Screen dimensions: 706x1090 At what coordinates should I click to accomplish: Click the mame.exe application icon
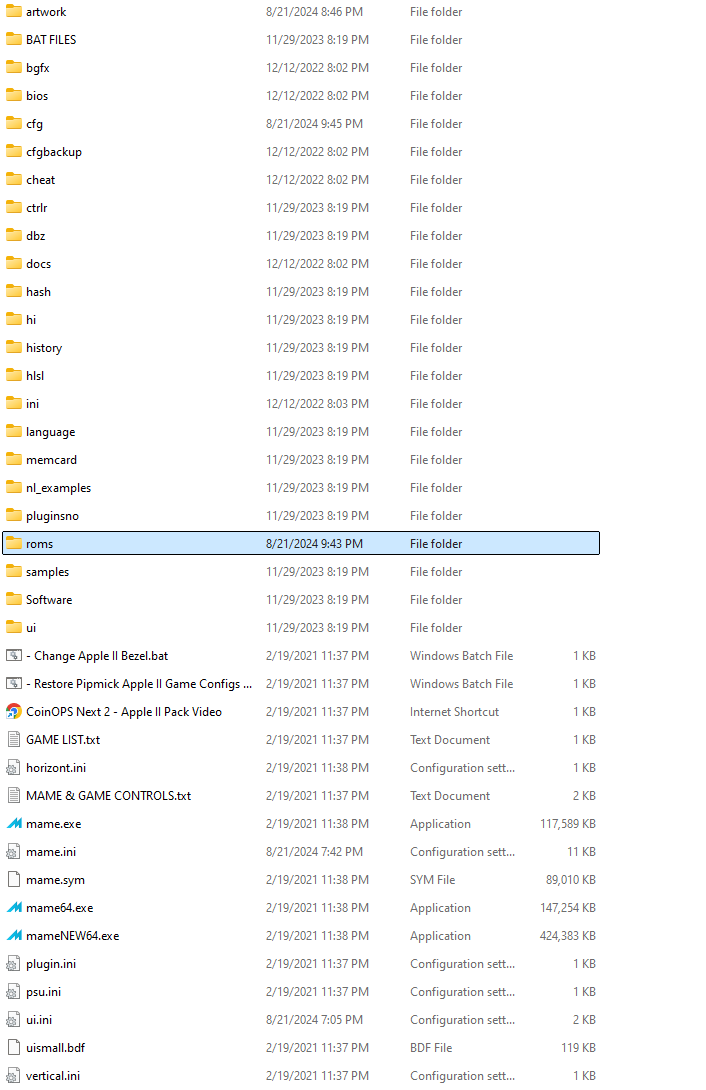coord(14,824)
